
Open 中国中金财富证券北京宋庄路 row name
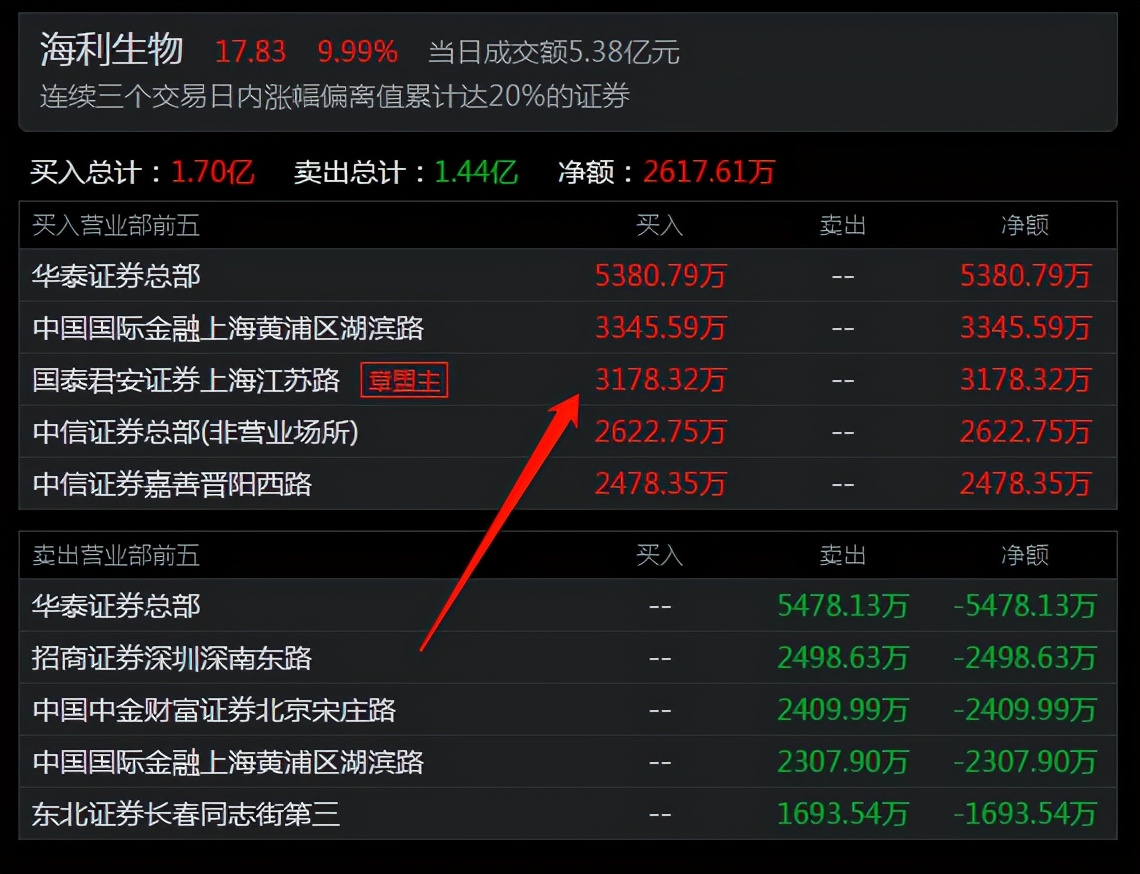coord(214,711)
